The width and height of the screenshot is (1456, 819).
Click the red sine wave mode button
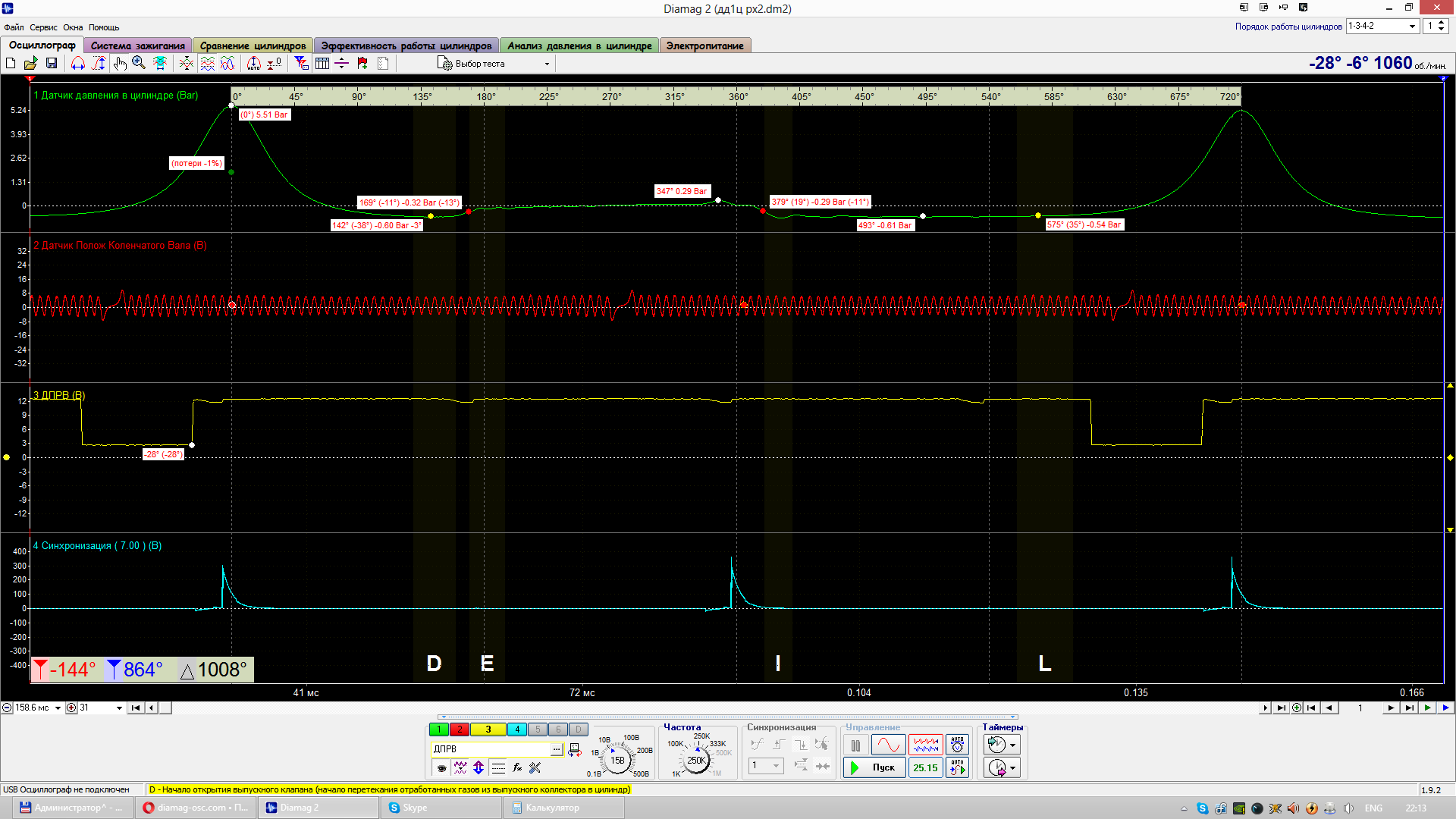tap(888, 745)
